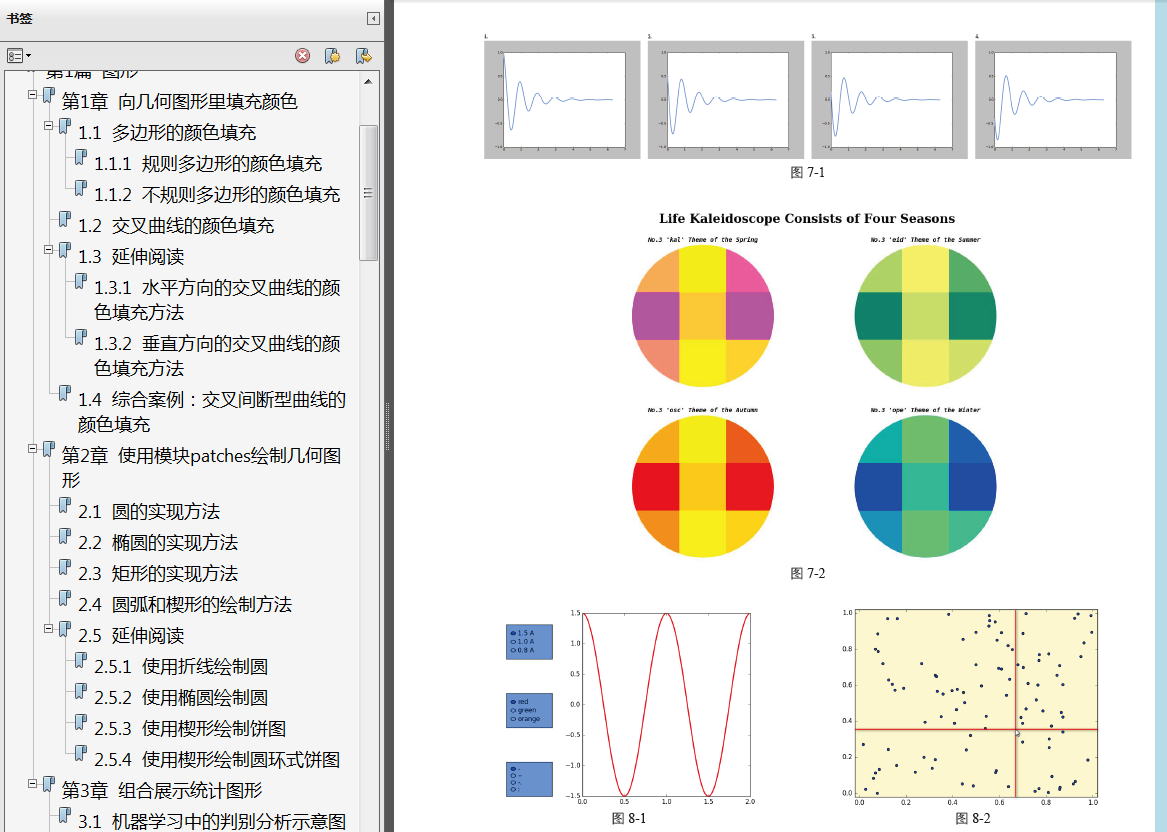Viewport: 1167px width, 832px height.
Task: Jump to bookmark 1.2 交叉曲线的颜色填充
Action: pos(176,225)
